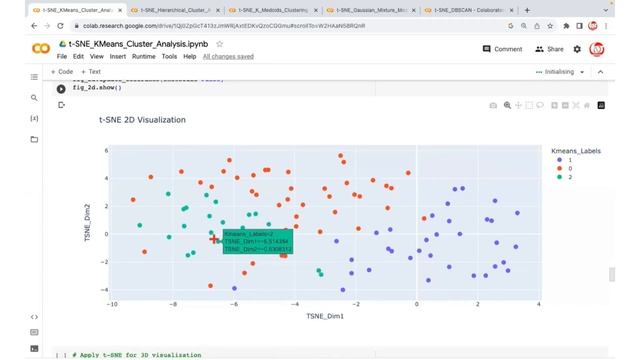
Task: Open the Edit menu
Action: [78, 56]
